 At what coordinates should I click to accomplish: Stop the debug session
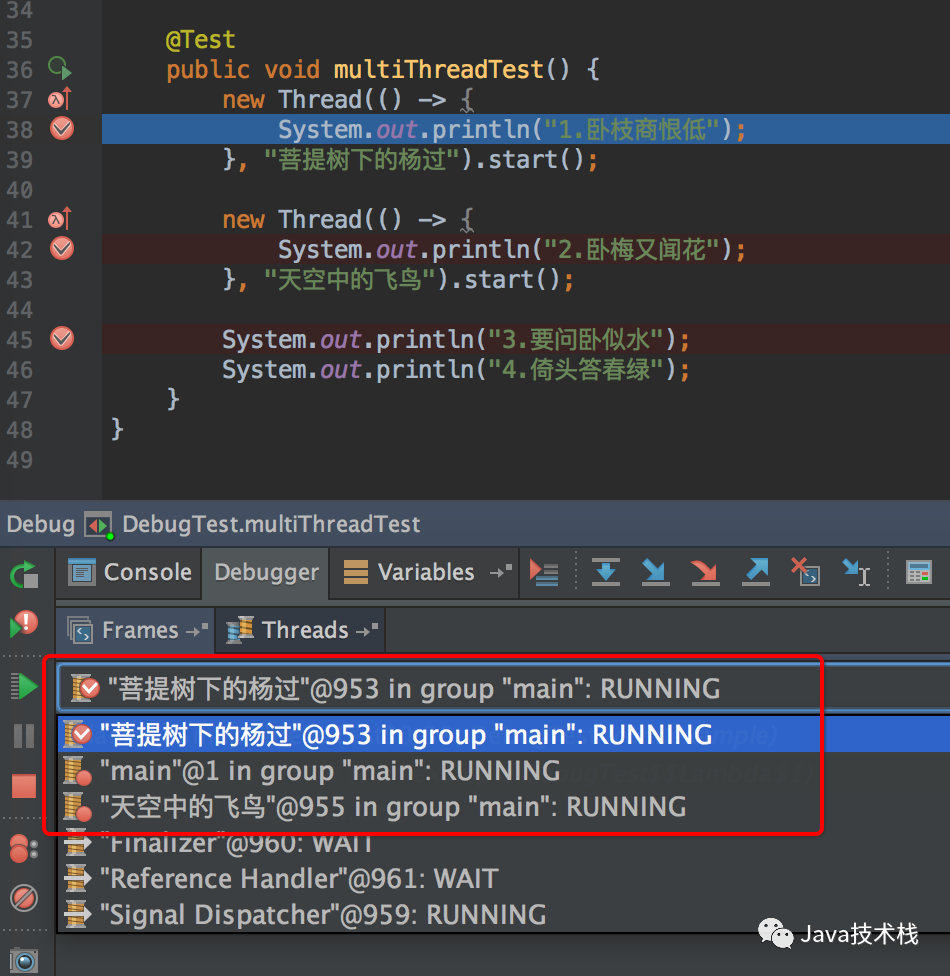tap(24, 786)
